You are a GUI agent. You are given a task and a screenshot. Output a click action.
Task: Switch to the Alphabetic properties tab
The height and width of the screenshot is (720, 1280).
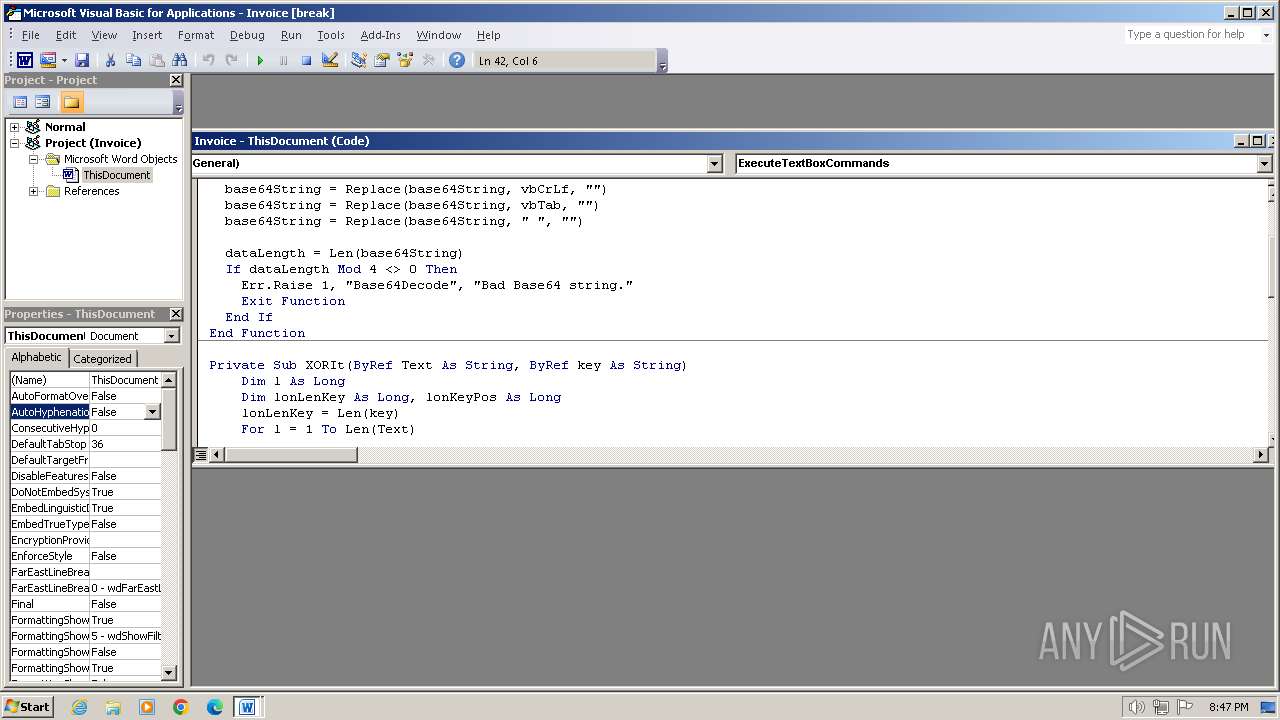tap(37, 358)
